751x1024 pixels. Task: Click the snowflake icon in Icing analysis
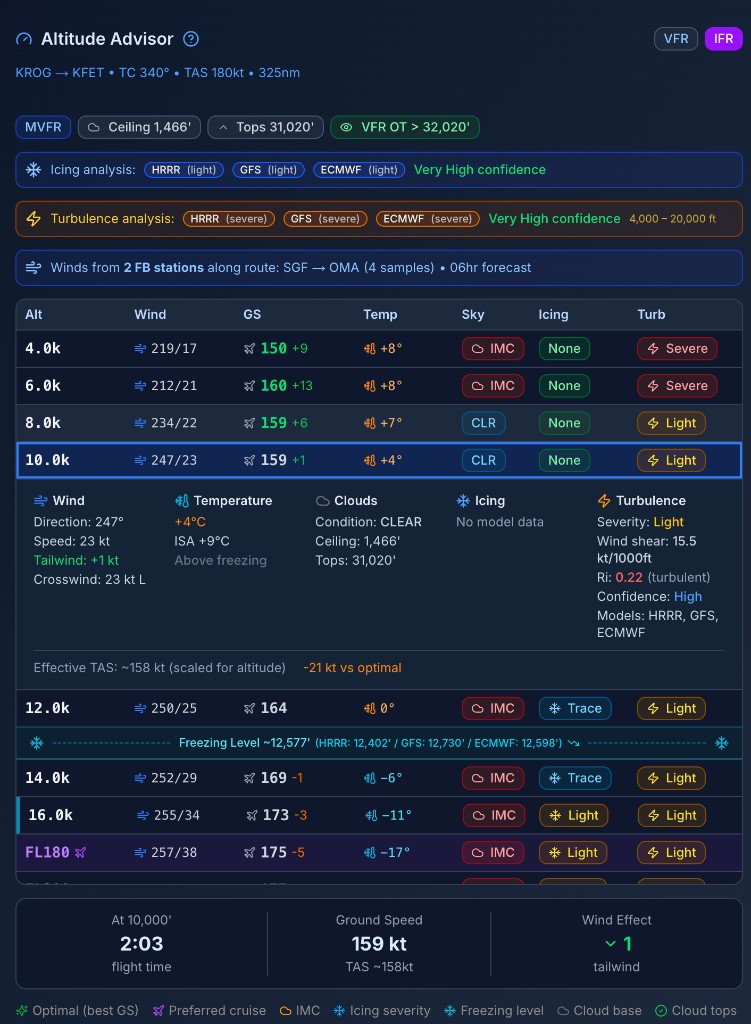tap(33, 170)
